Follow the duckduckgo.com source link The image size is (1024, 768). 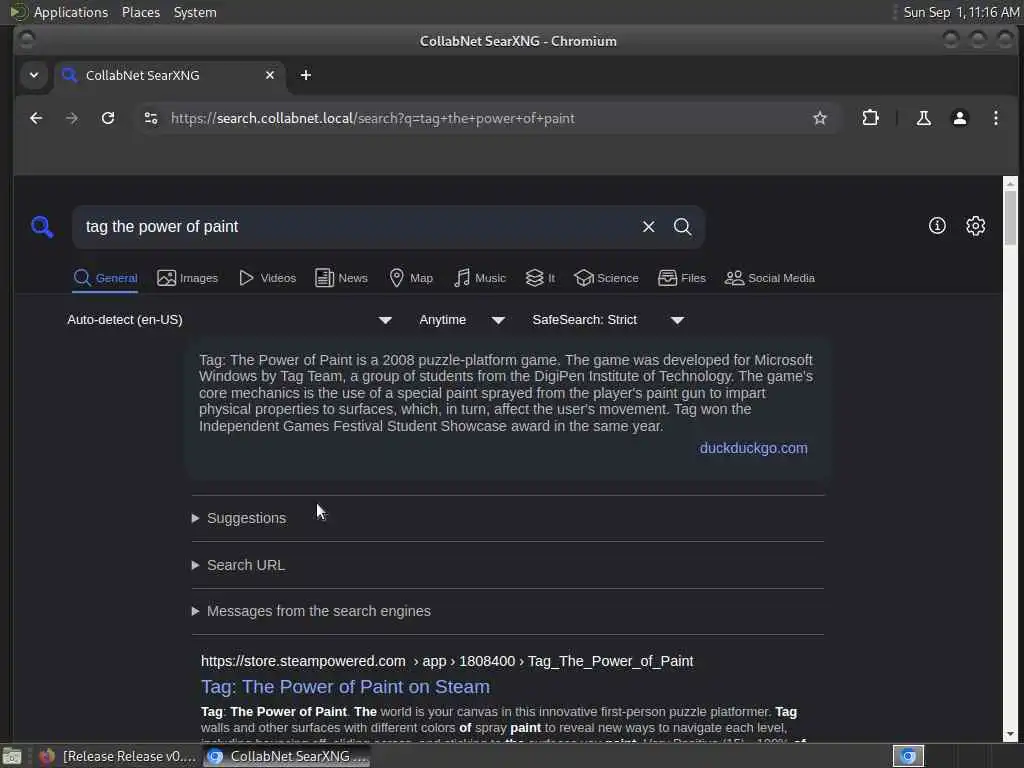coord(754,448)
